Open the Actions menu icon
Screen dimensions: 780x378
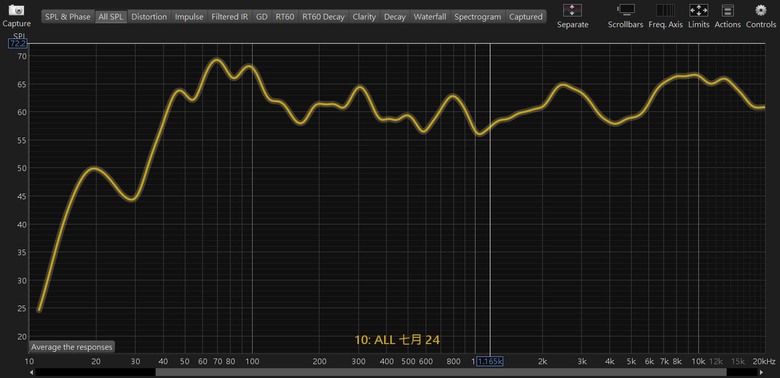click(x=728, y=10)
